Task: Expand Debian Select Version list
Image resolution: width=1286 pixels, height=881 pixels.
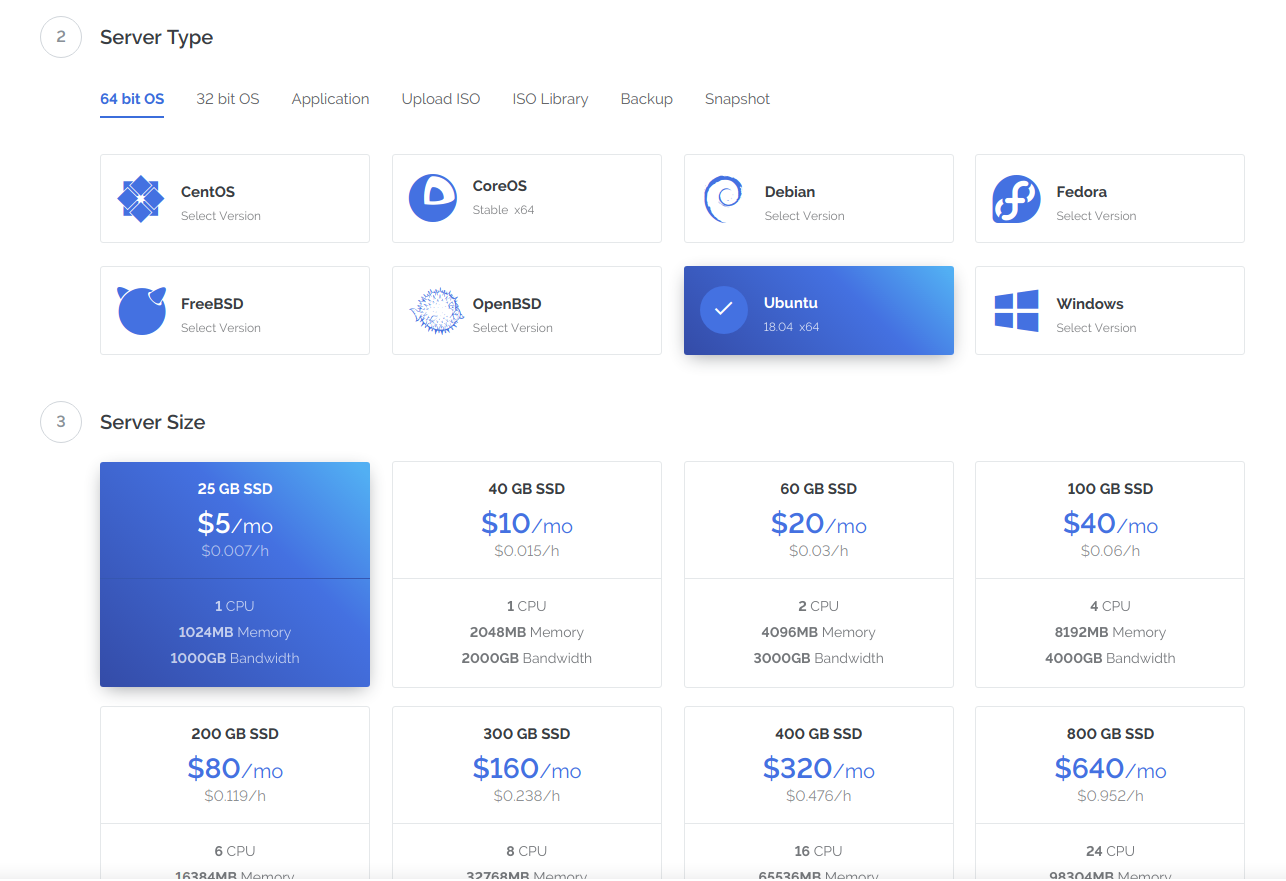Action: click(x=804, y=216)
